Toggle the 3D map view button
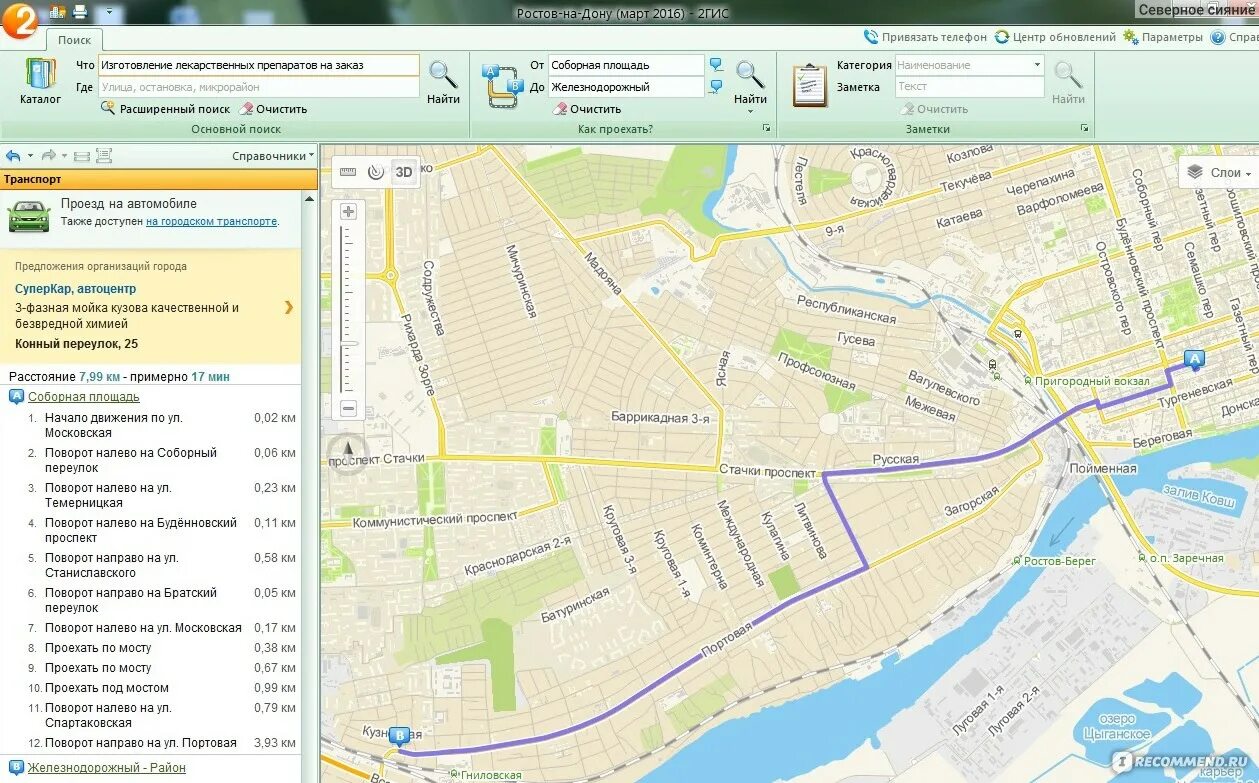Viewport: 1259px width, 783px height. pyautogui.click(x=404, y=171)
